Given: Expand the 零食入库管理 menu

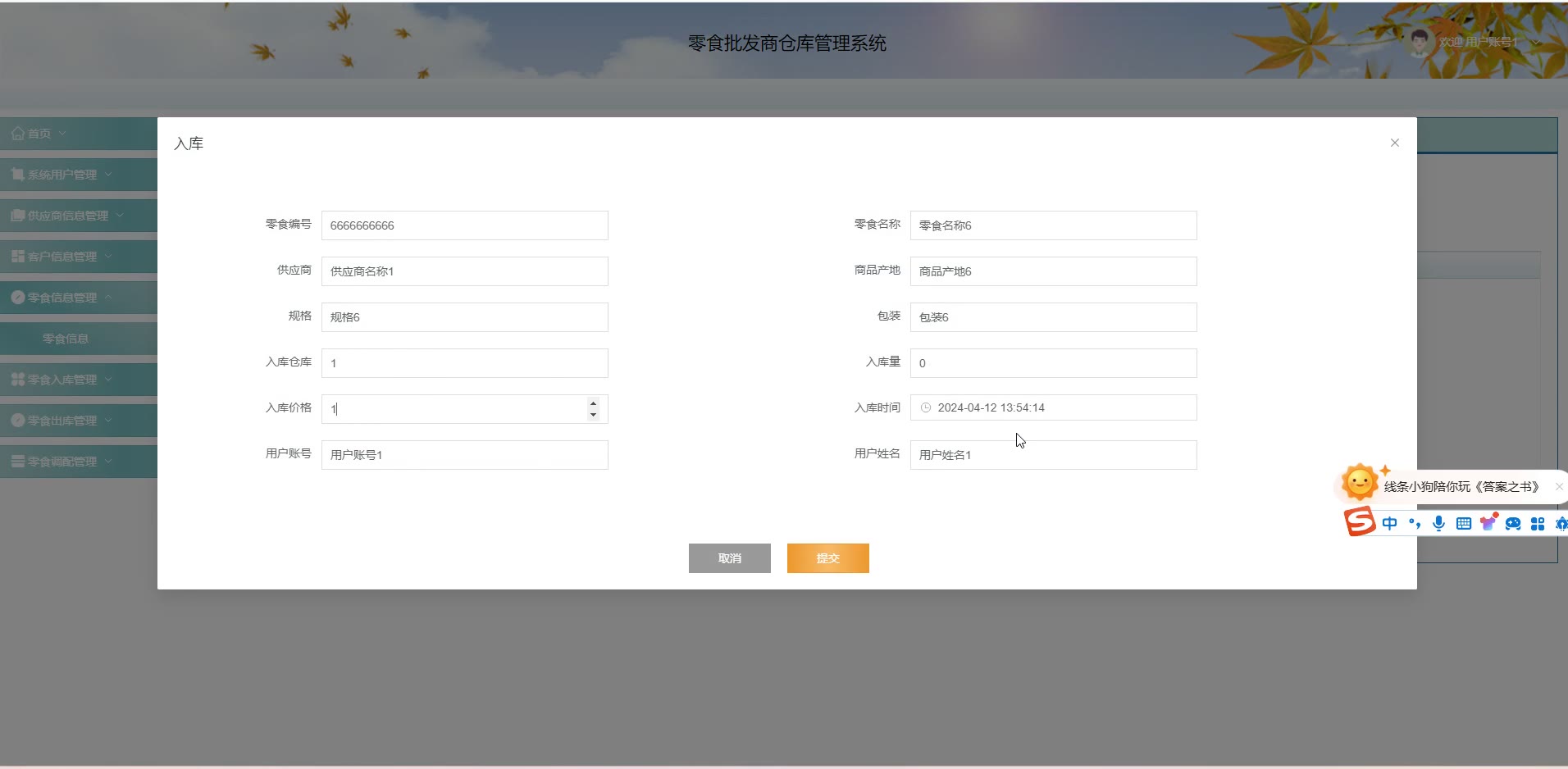Looking at the screenshot, I should point(62,380).
